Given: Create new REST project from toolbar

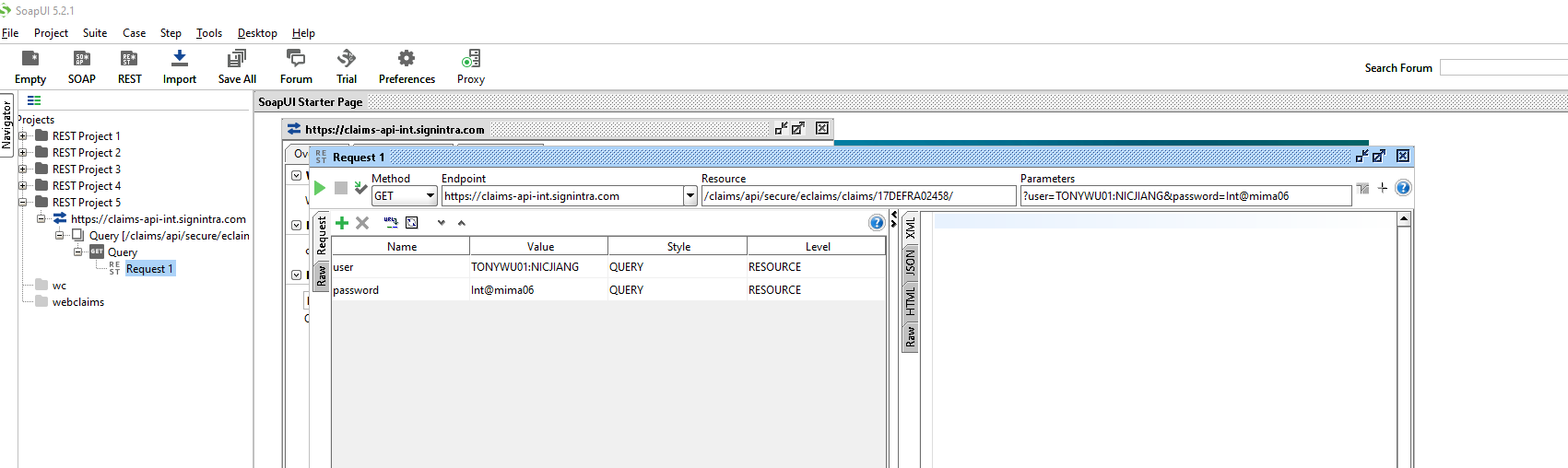Looking at the screenshot, I should click(130, 67).
